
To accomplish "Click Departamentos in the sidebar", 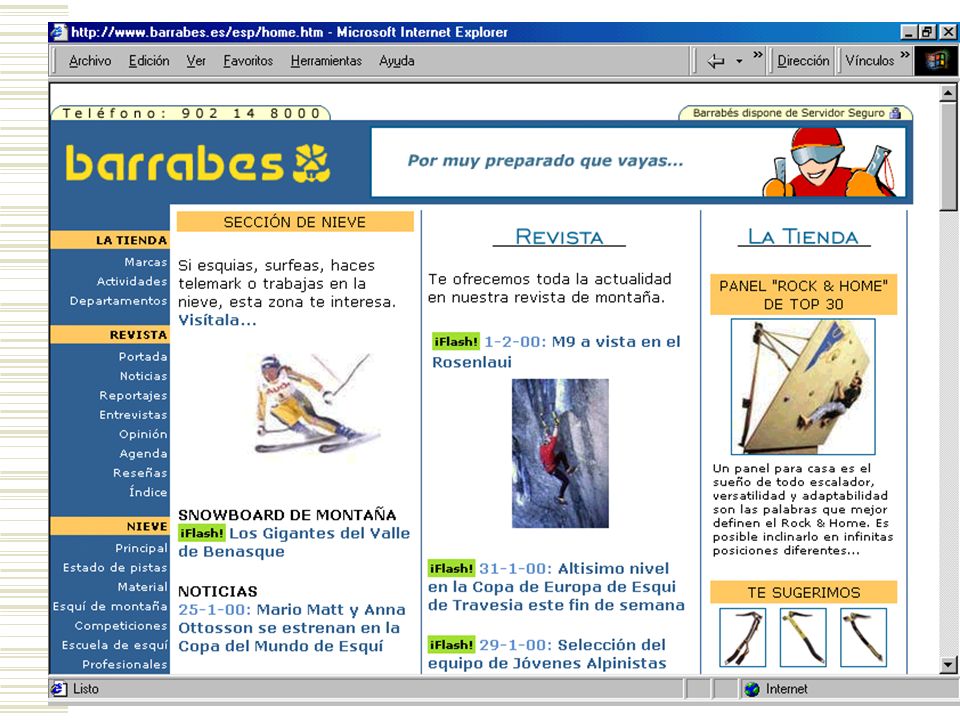I will pos(118,301).
